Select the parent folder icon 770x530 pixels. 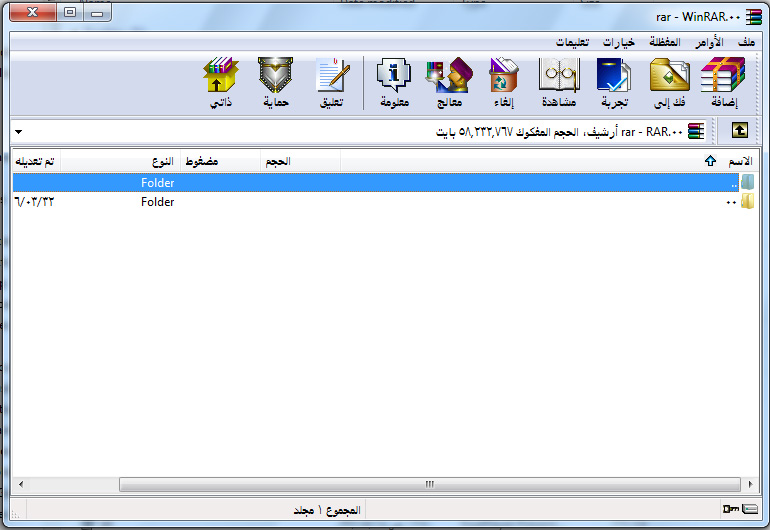point(747,182)
